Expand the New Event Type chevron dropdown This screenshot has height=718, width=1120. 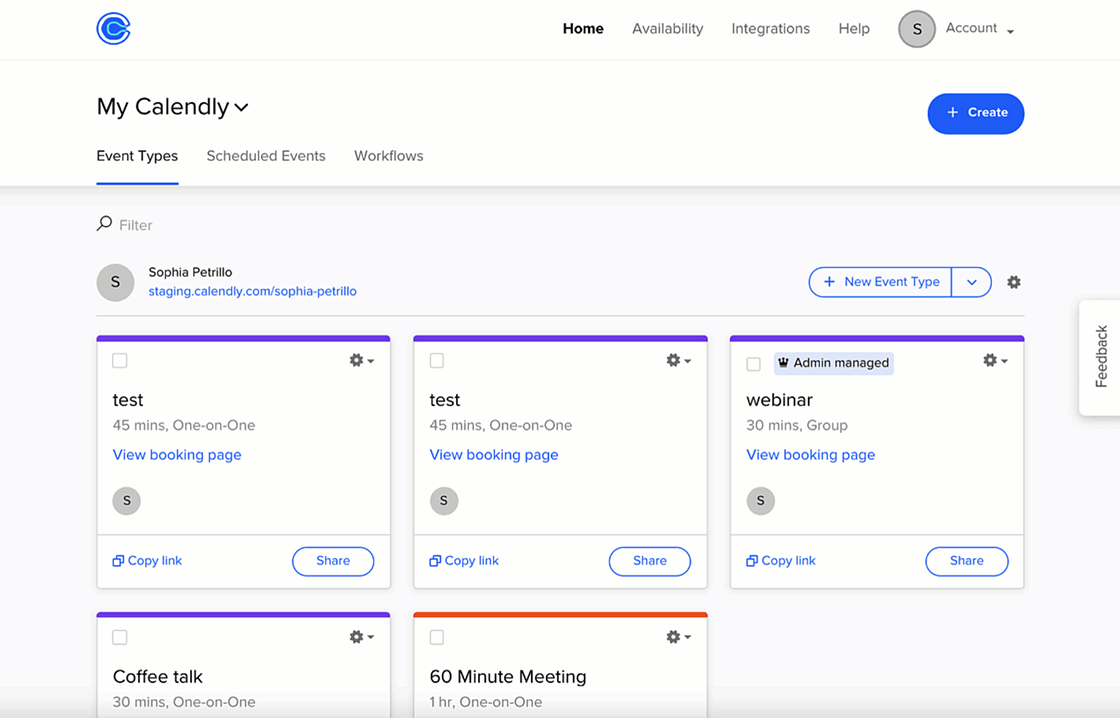coord(971,282)
